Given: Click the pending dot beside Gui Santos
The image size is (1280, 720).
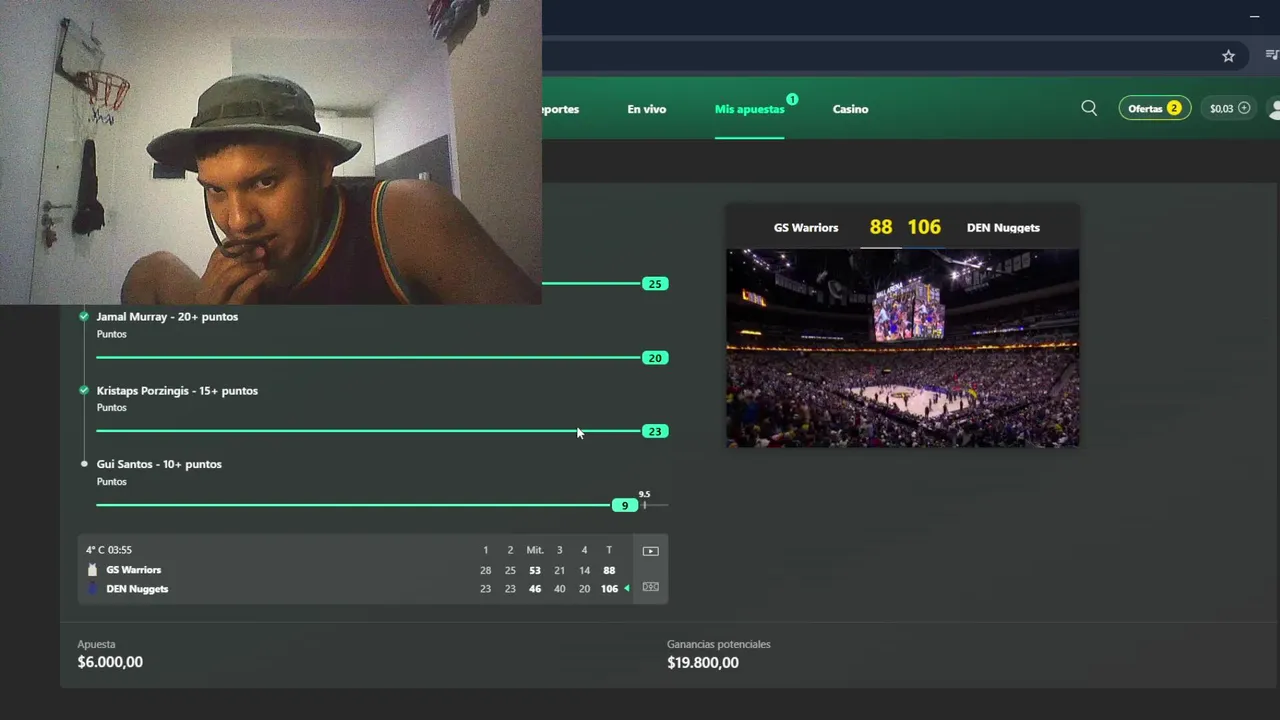Looking at the screenshot, I should (84, 464).
